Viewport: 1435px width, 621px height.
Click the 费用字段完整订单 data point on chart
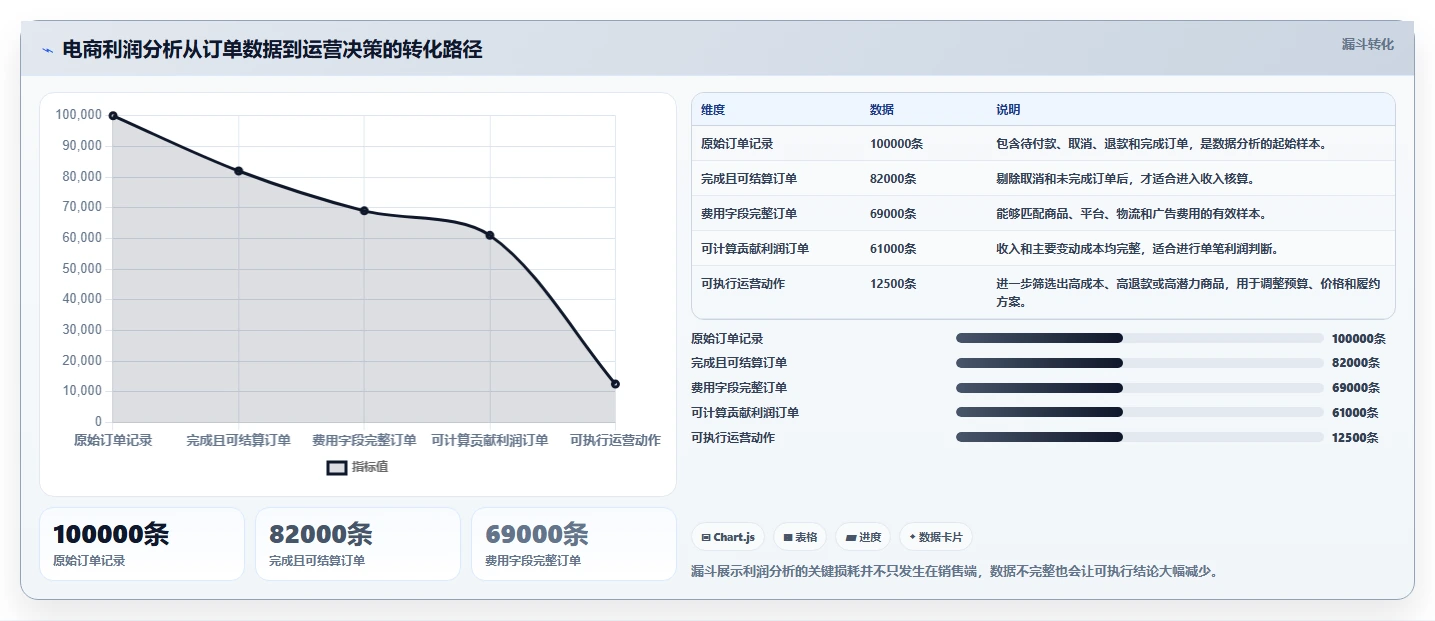tap(364, 211)
